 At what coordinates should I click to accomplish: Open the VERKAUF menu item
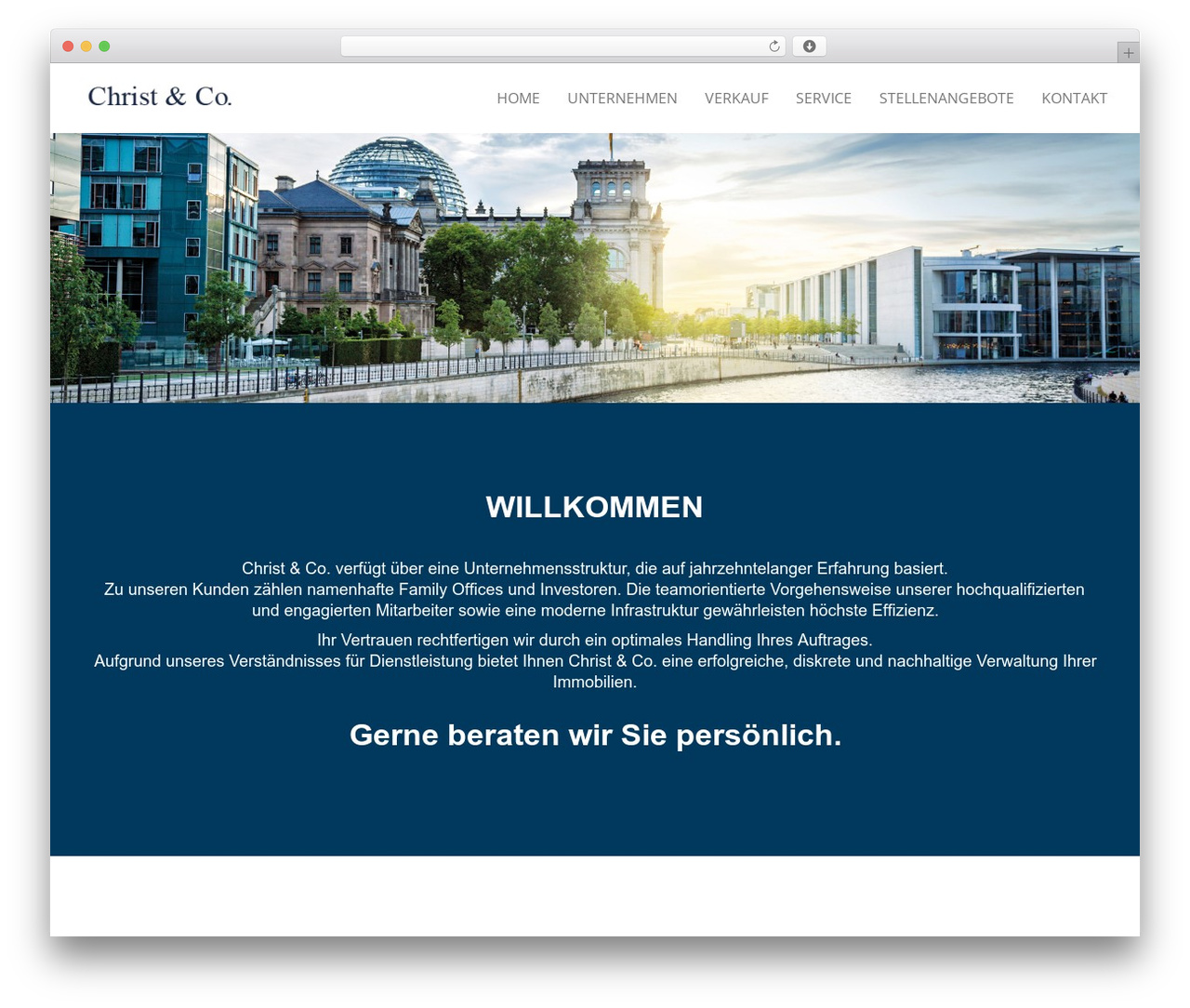[736, 99]
